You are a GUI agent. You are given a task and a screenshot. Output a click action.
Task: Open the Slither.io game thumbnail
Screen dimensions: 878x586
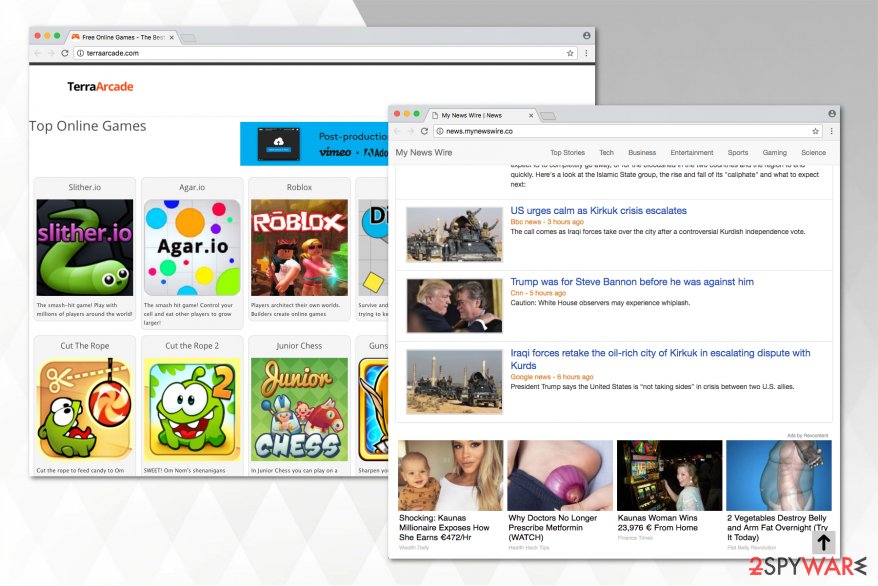point(85,247)
